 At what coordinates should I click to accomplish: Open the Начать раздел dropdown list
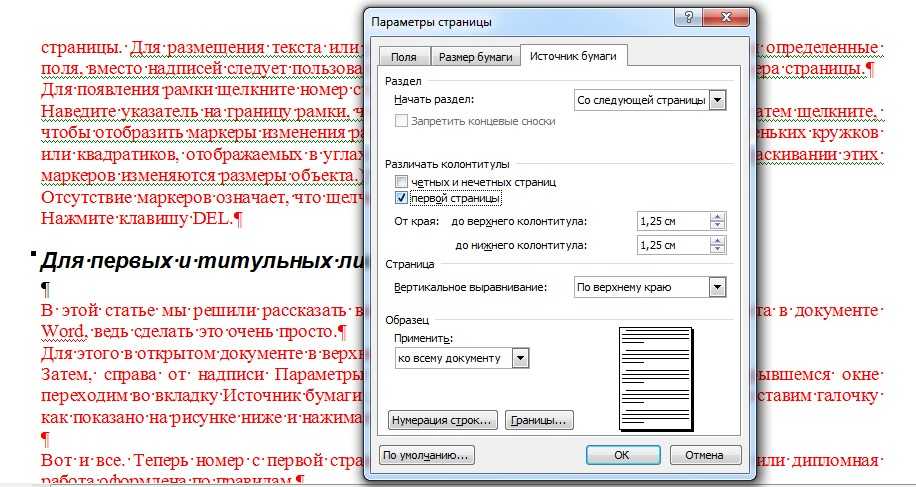click(x=716, y=100)
